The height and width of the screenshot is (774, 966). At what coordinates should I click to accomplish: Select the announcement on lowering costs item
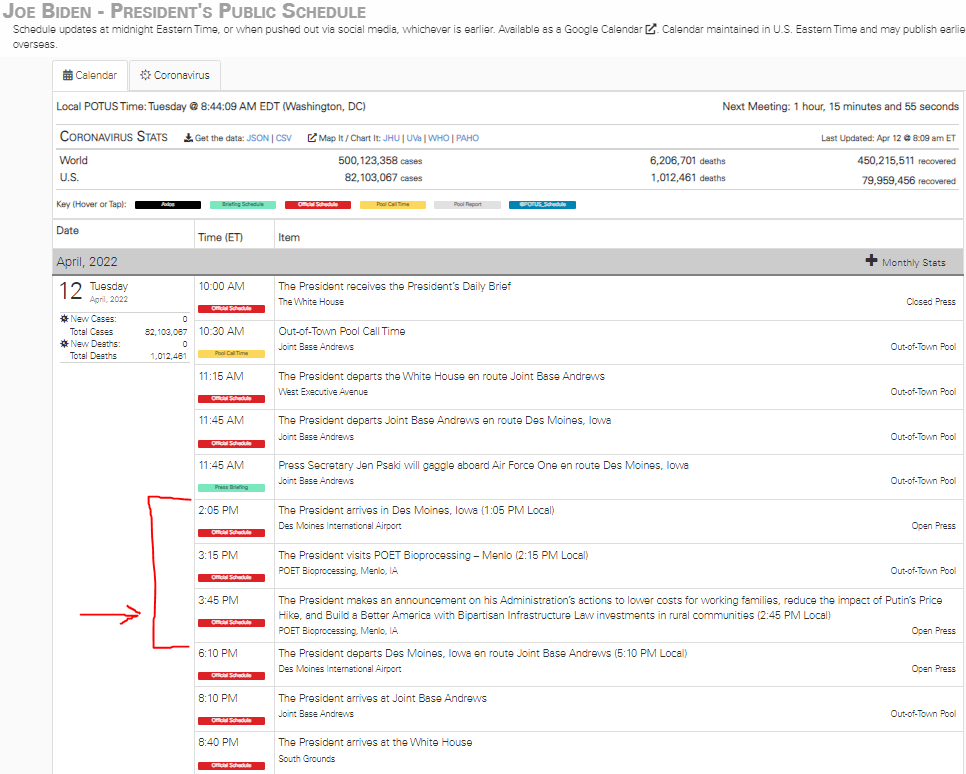(x=610, y=608)
